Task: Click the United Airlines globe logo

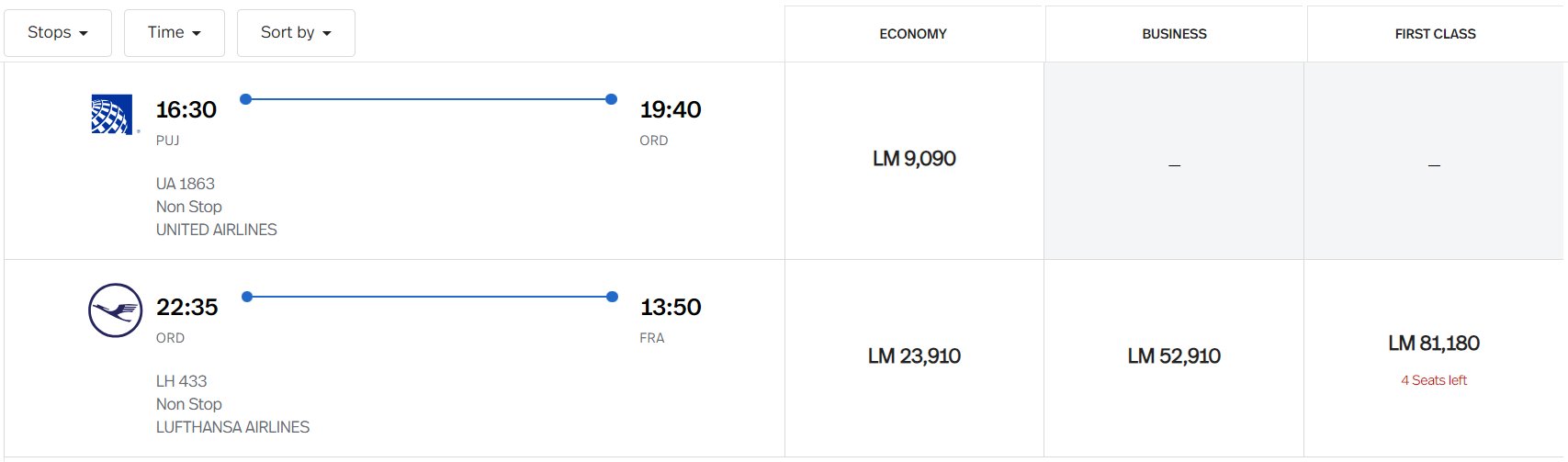Action: click(x=113, y=114)
